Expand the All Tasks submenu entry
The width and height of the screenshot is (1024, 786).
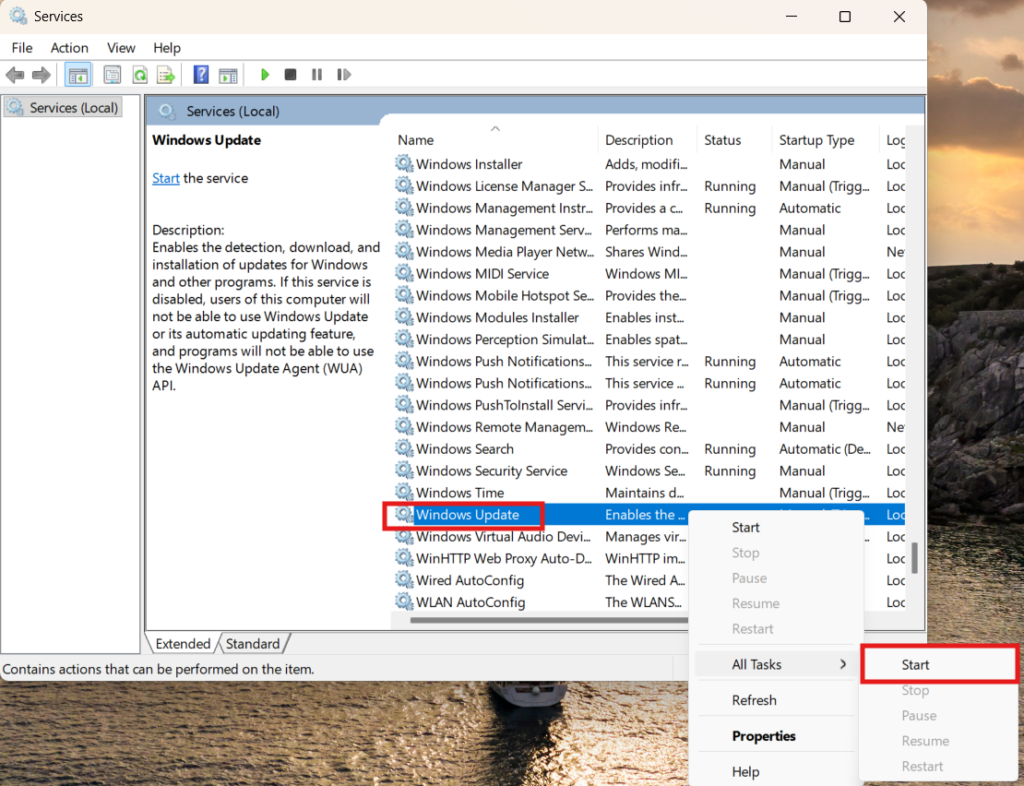point(776,665)
